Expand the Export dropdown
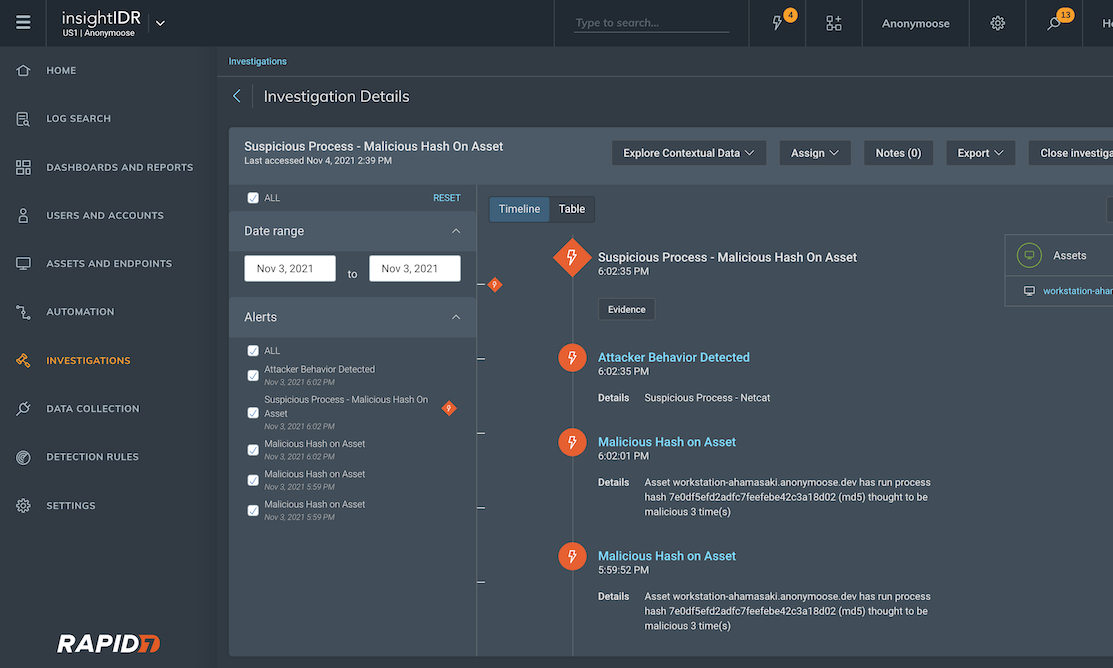 coord(980,152)
